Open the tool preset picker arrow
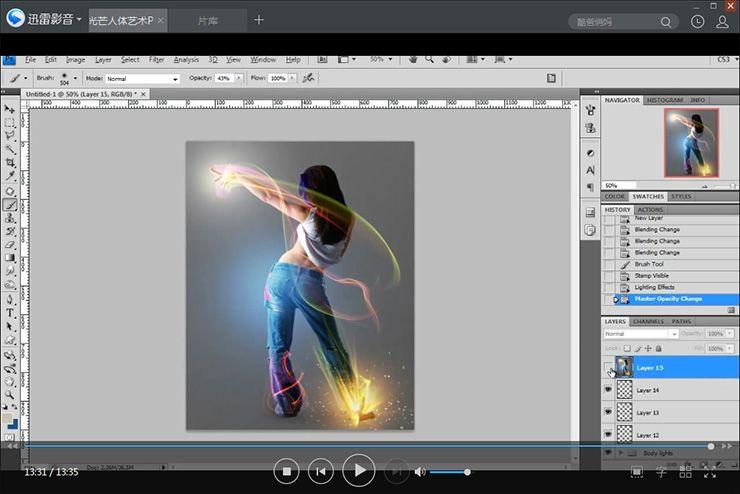 point(25,78)
